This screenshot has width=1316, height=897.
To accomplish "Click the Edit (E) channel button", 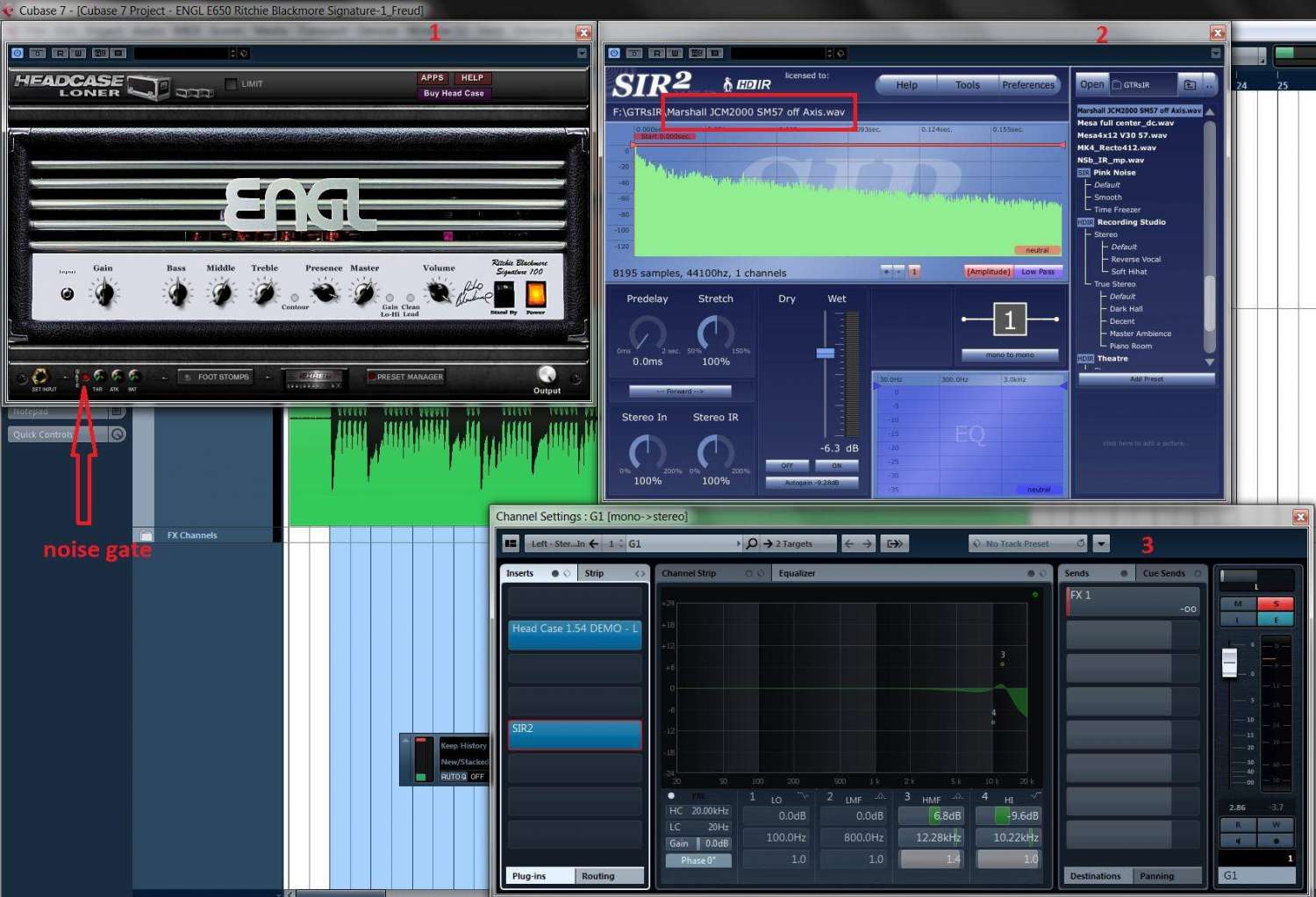I will coord(1276,620).
